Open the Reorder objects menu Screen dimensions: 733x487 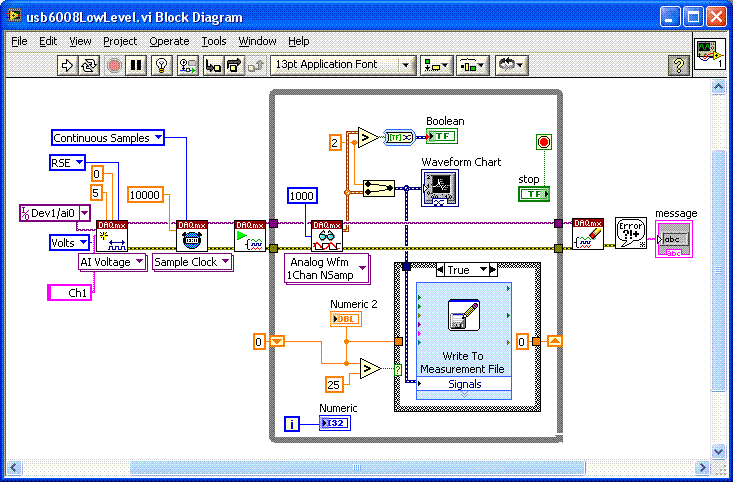tap(511, 65)
